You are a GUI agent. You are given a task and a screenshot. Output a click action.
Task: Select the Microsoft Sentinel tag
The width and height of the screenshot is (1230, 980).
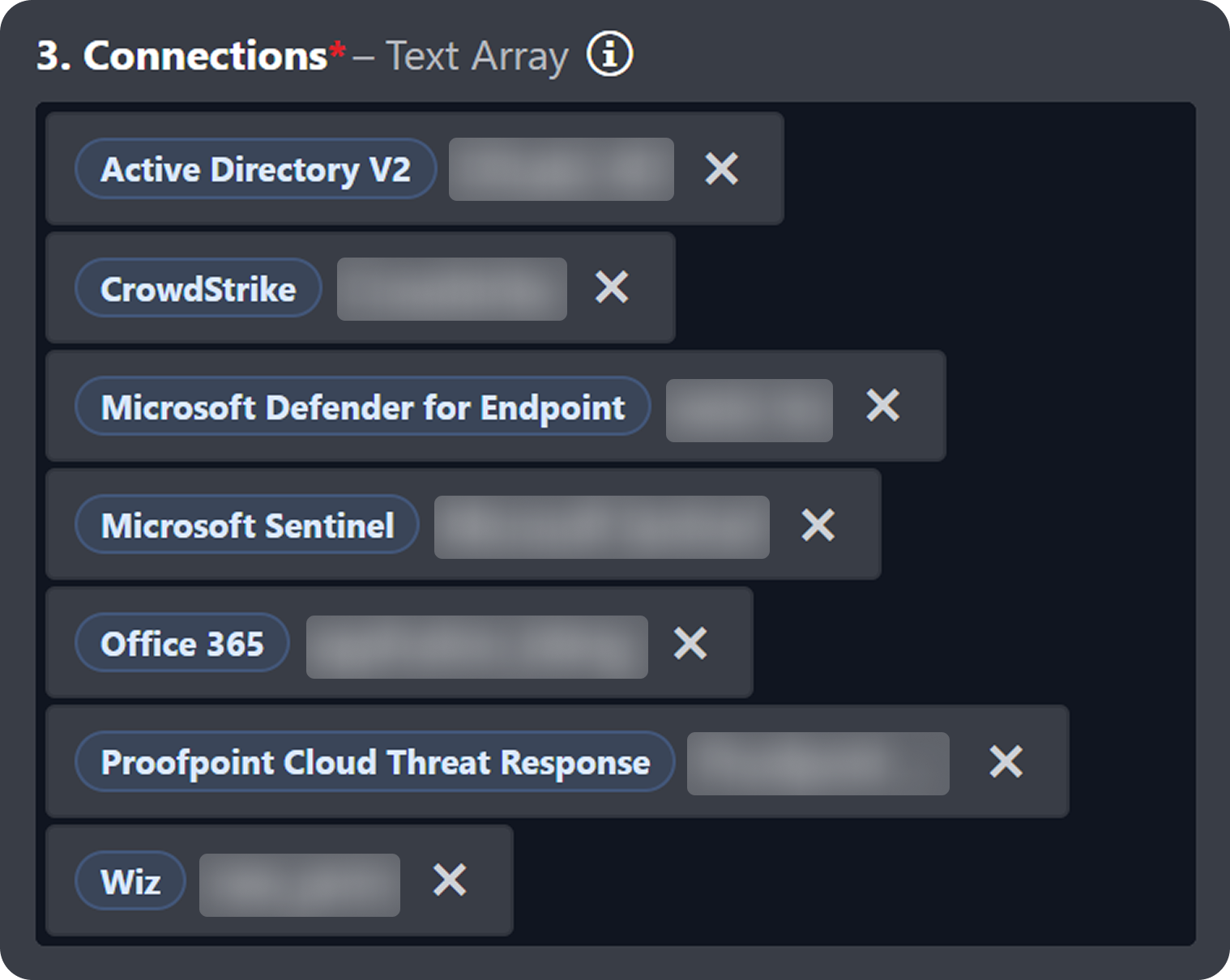pyautogui.click(x=247, y=526)
